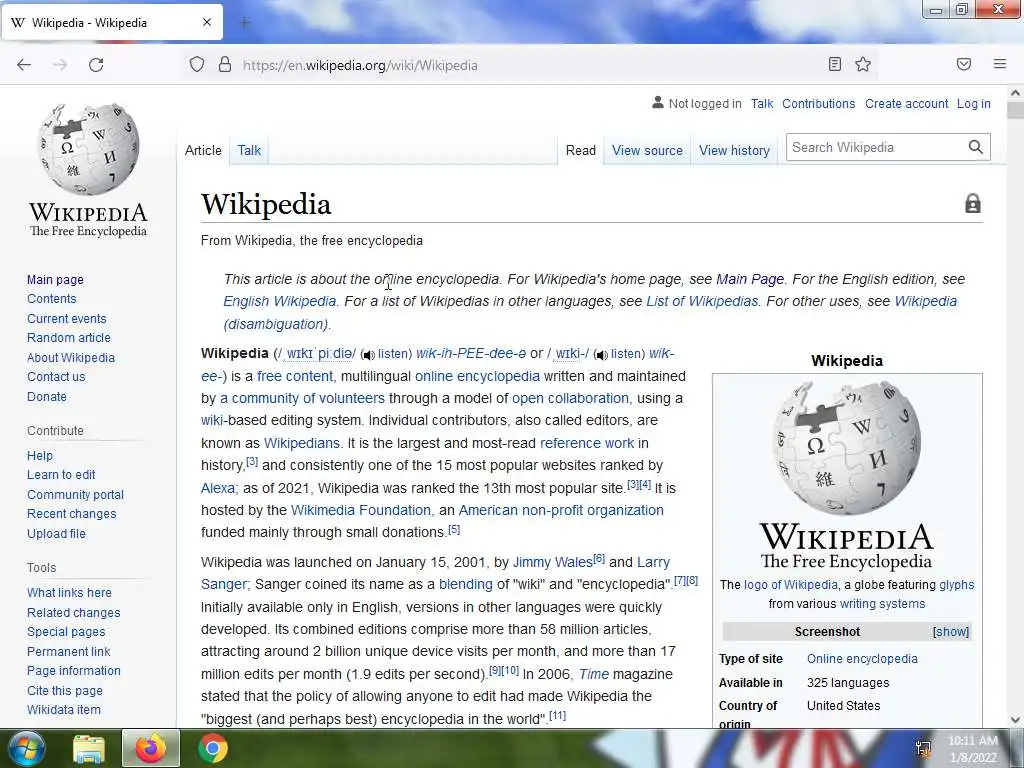Reload the current page
Image resolution: width=1024 pixels, height=768 pixels.
pos(96,65)
